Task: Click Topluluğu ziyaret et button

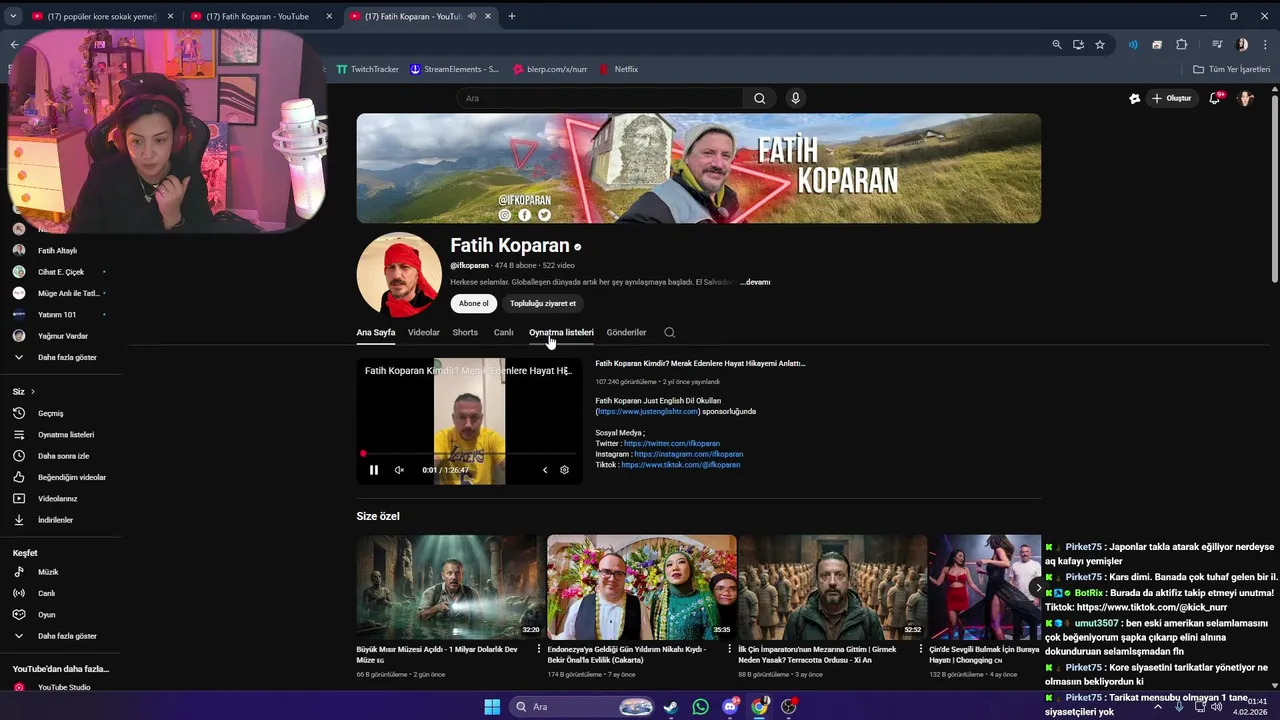Action: pos(543,303)
